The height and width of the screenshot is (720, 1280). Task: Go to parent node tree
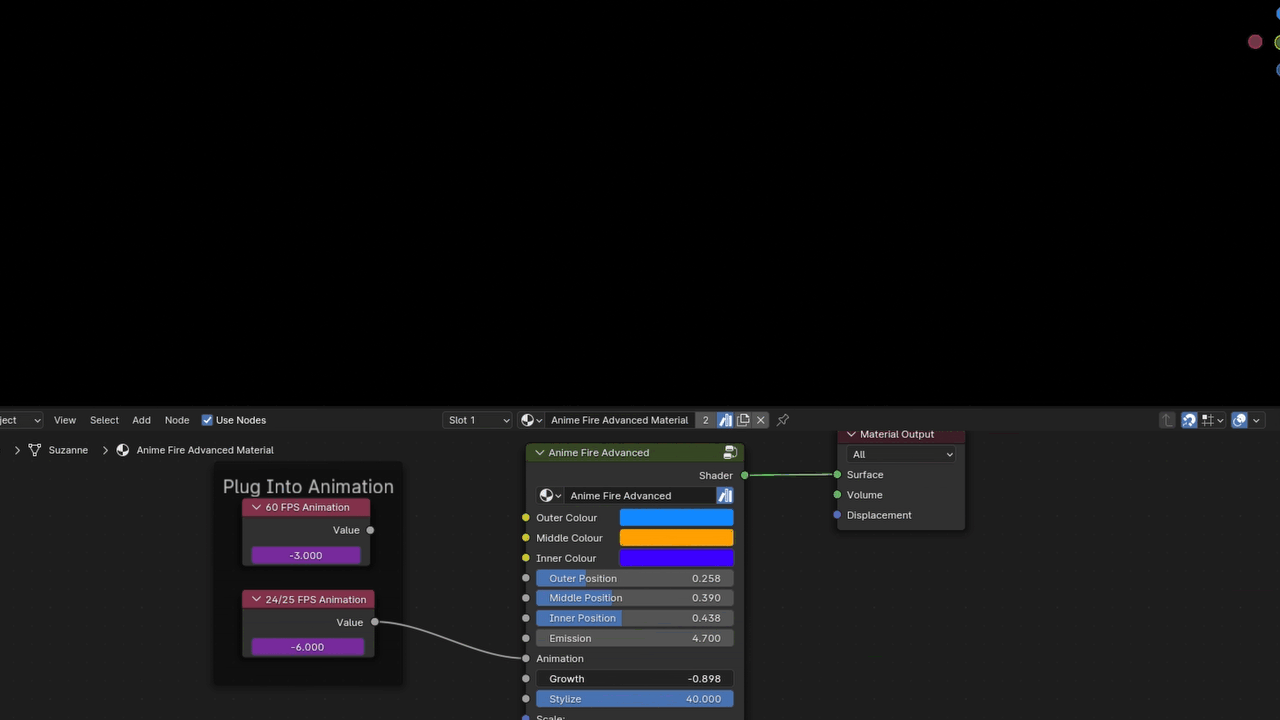coord(1167,420)
